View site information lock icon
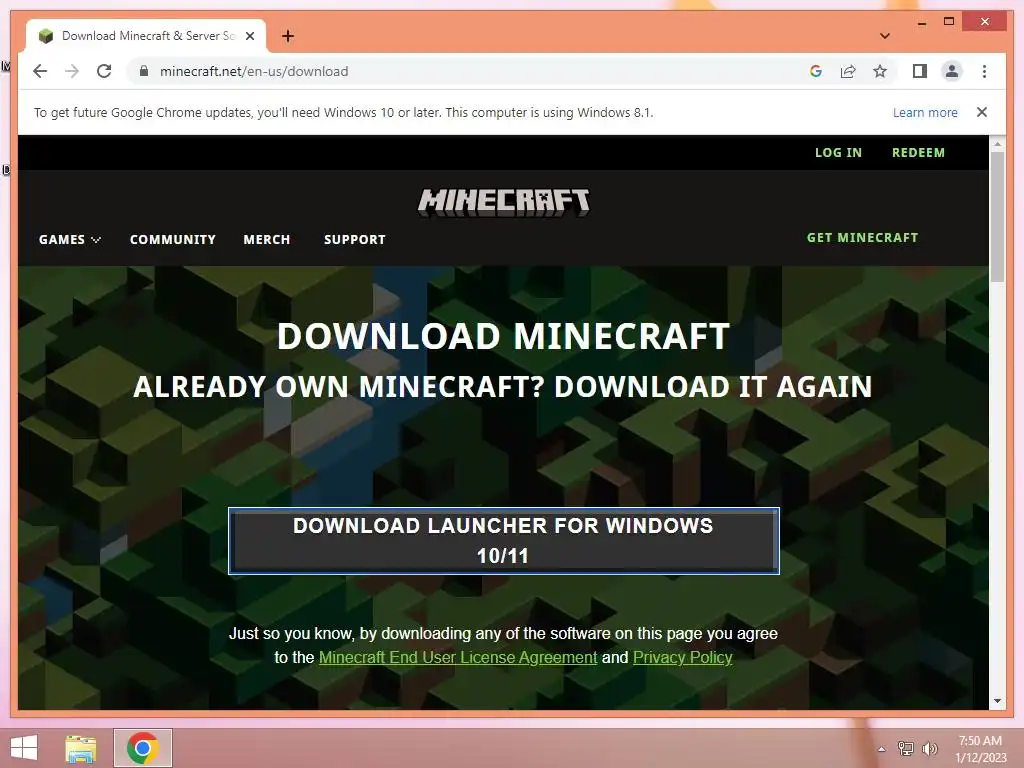The width and height of the screenshot is (1024, 768). tap(144, 71)
